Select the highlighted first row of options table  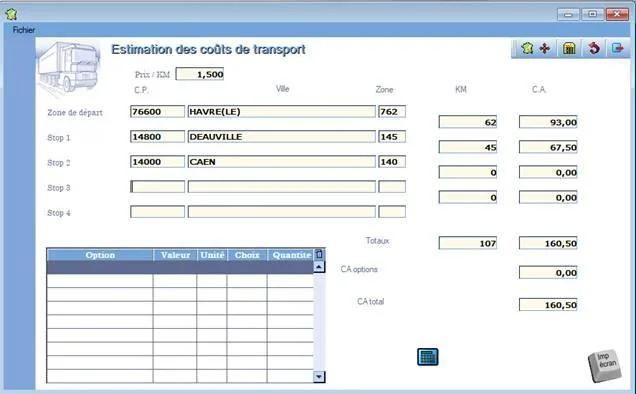click(180, 267)
